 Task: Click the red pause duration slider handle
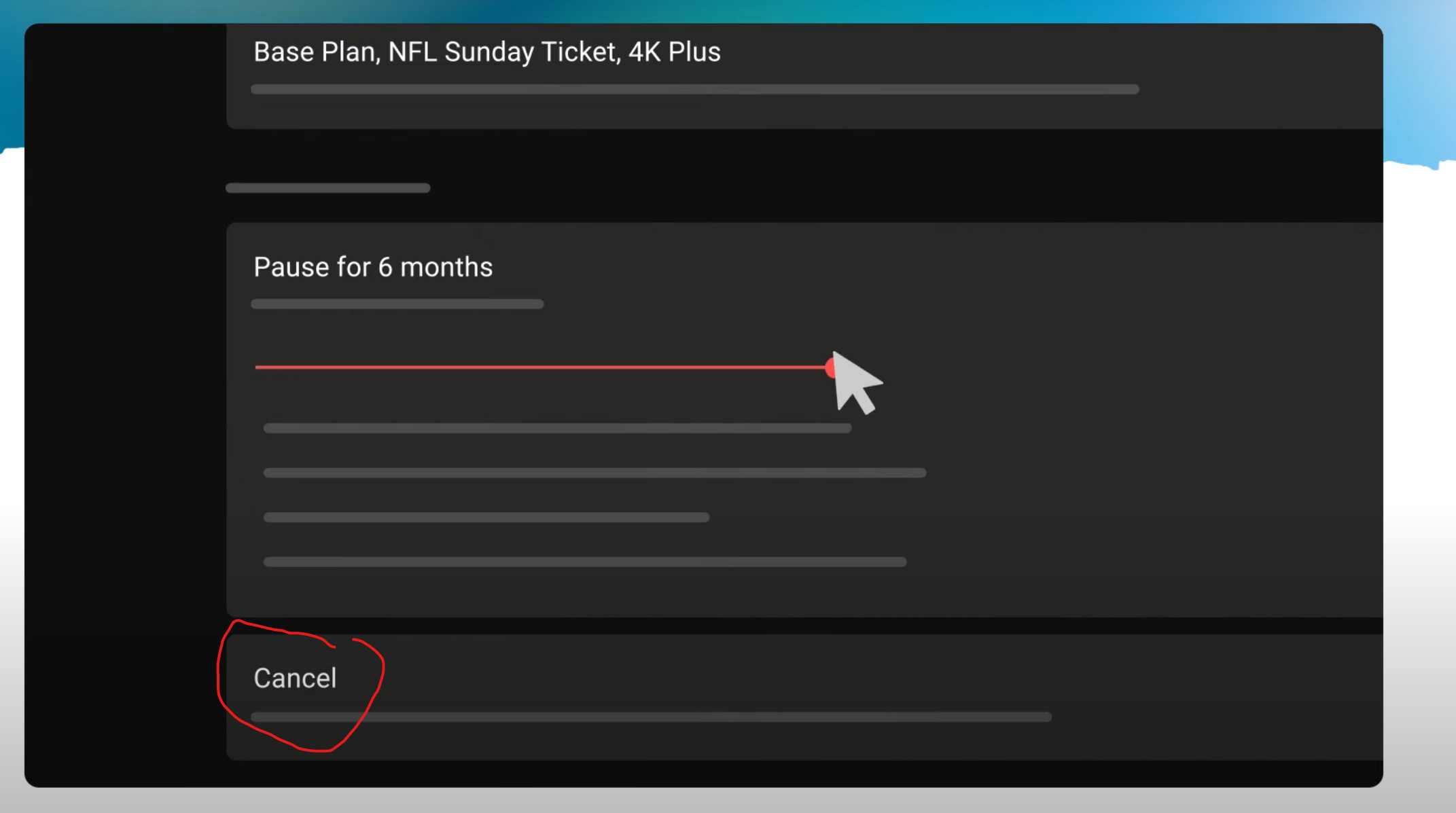832,367
